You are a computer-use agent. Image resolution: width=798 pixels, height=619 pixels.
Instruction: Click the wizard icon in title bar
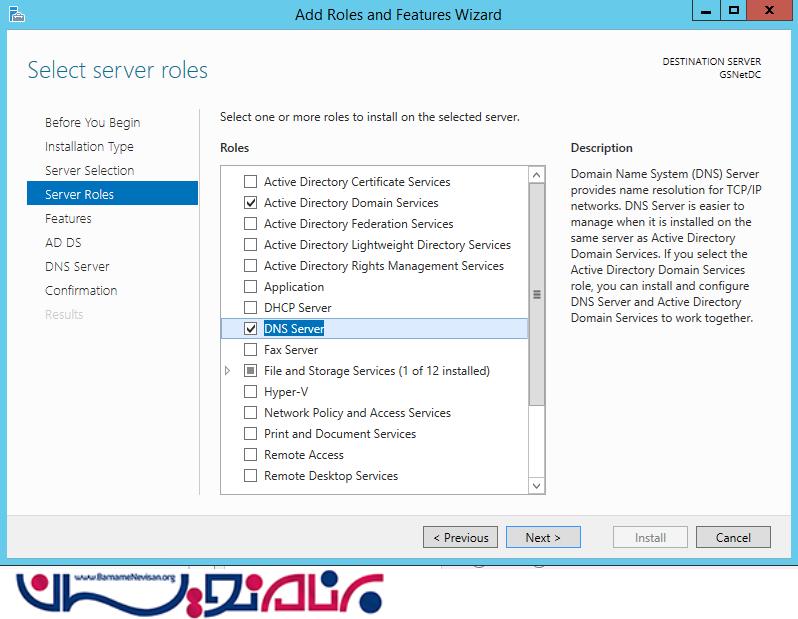(15, 13)
